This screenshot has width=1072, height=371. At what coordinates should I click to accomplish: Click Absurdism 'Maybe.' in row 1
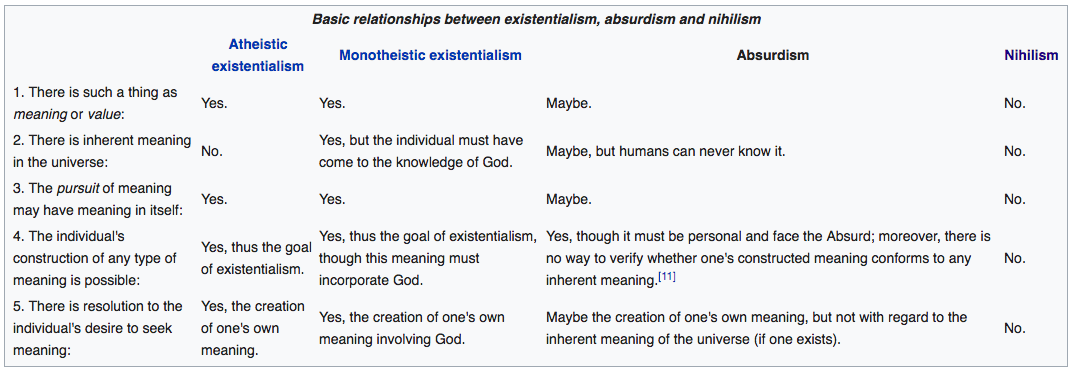coord(568,103)
